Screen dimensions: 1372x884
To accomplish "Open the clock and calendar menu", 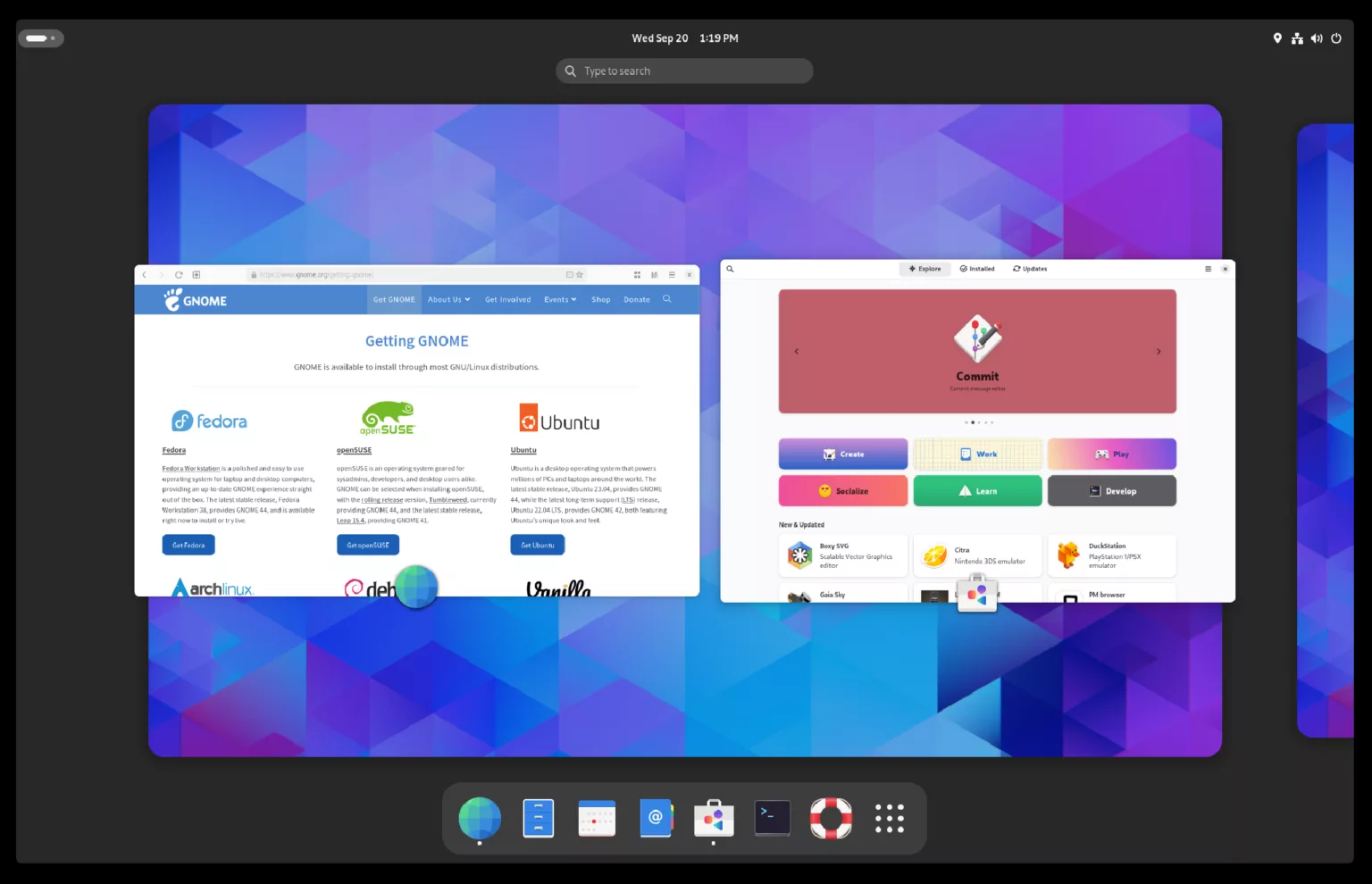I will coord(685,38).
